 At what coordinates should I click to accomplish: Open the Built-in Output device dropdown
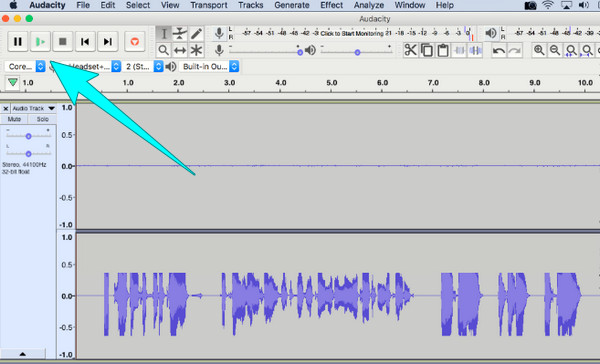point(209,67)
